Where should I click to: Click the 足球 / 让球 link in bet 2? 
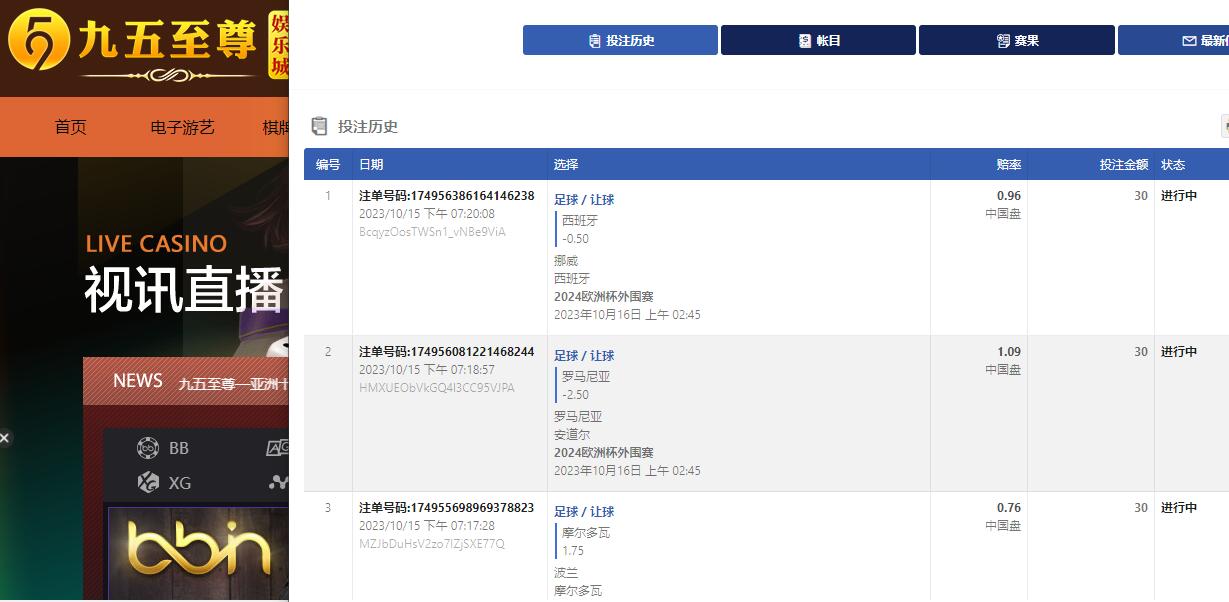tap(584, 356)
